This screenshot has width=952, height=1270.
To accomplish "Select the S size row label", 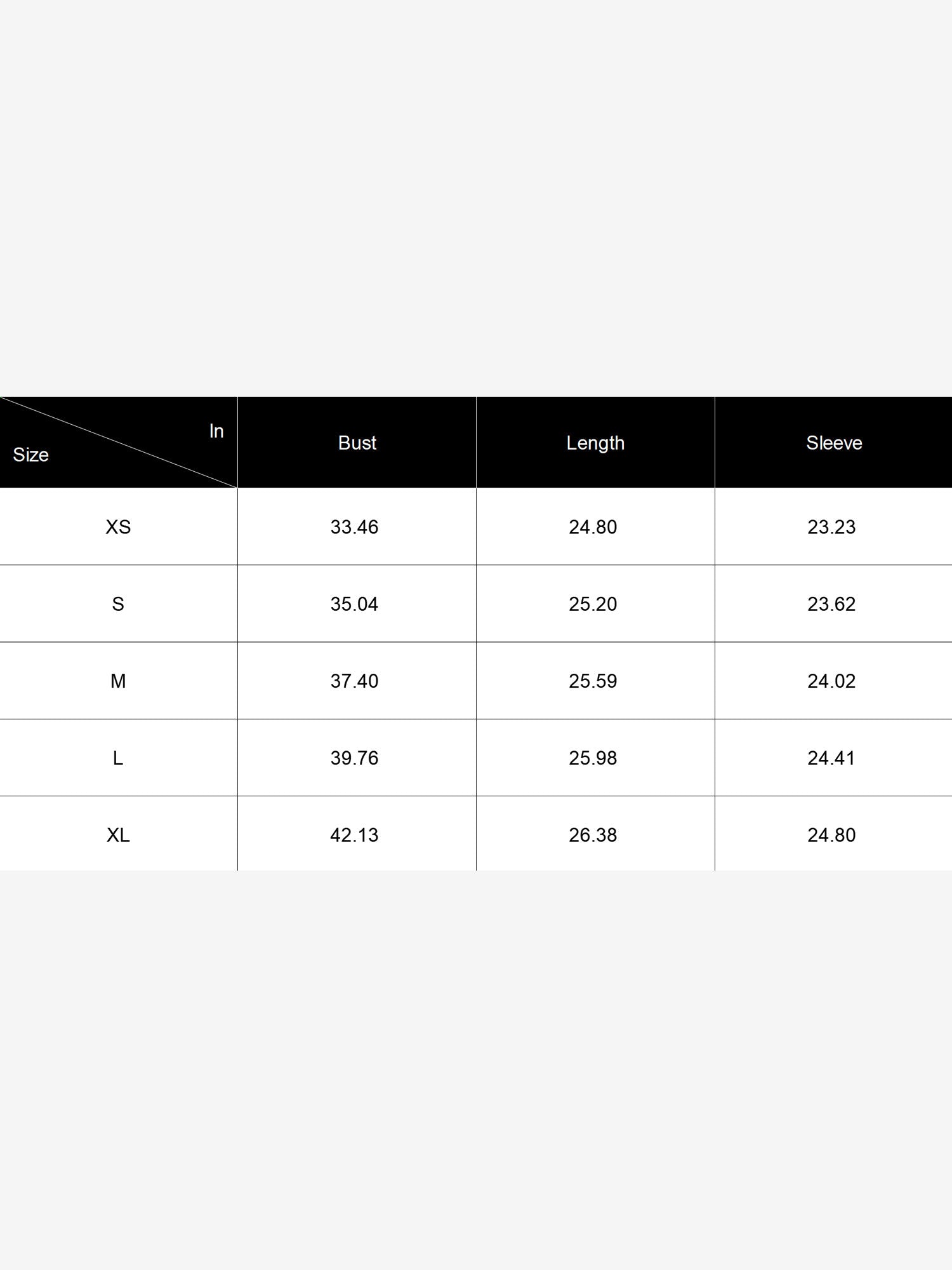I will 118,604.
